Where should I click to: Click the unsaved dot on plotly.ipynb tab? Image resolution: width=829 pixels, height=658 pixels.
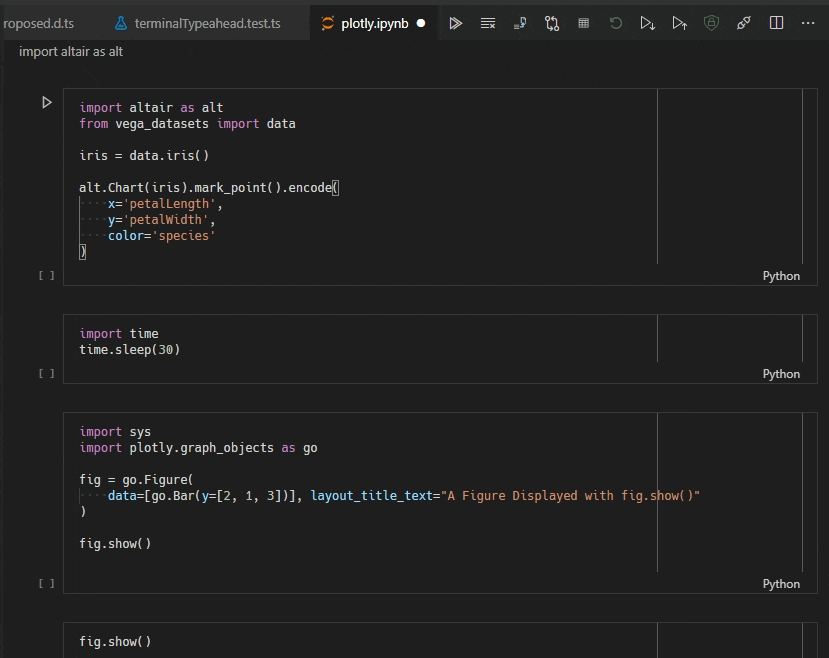pyautogui.click(x=421, y=23)
